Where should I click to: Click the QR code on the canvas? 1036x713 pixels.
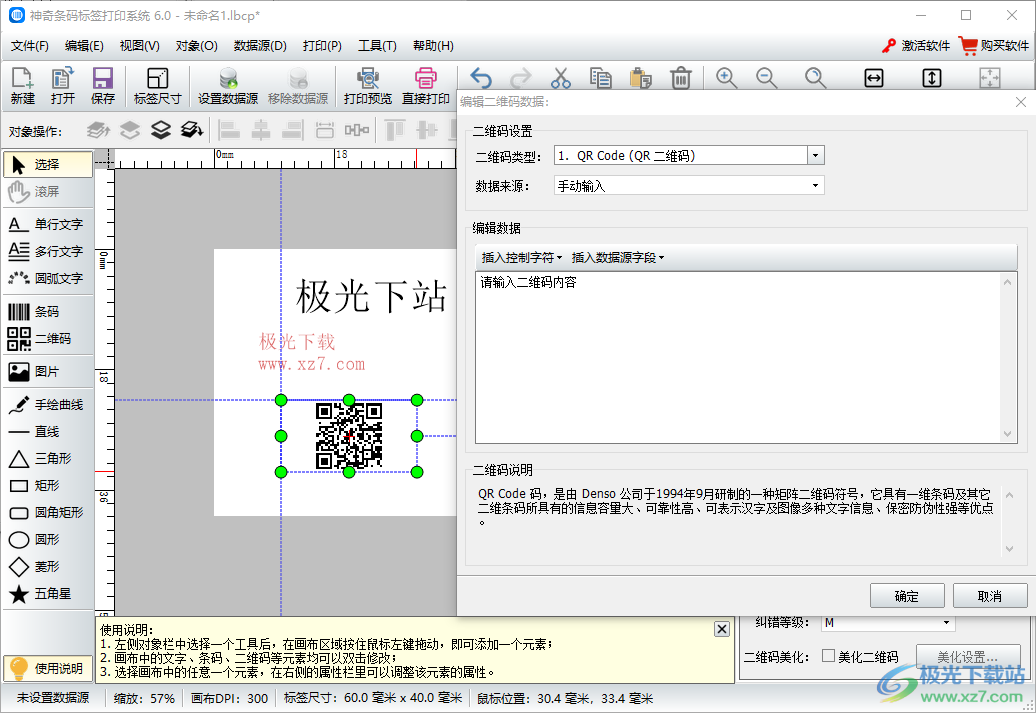coord(349,436)
